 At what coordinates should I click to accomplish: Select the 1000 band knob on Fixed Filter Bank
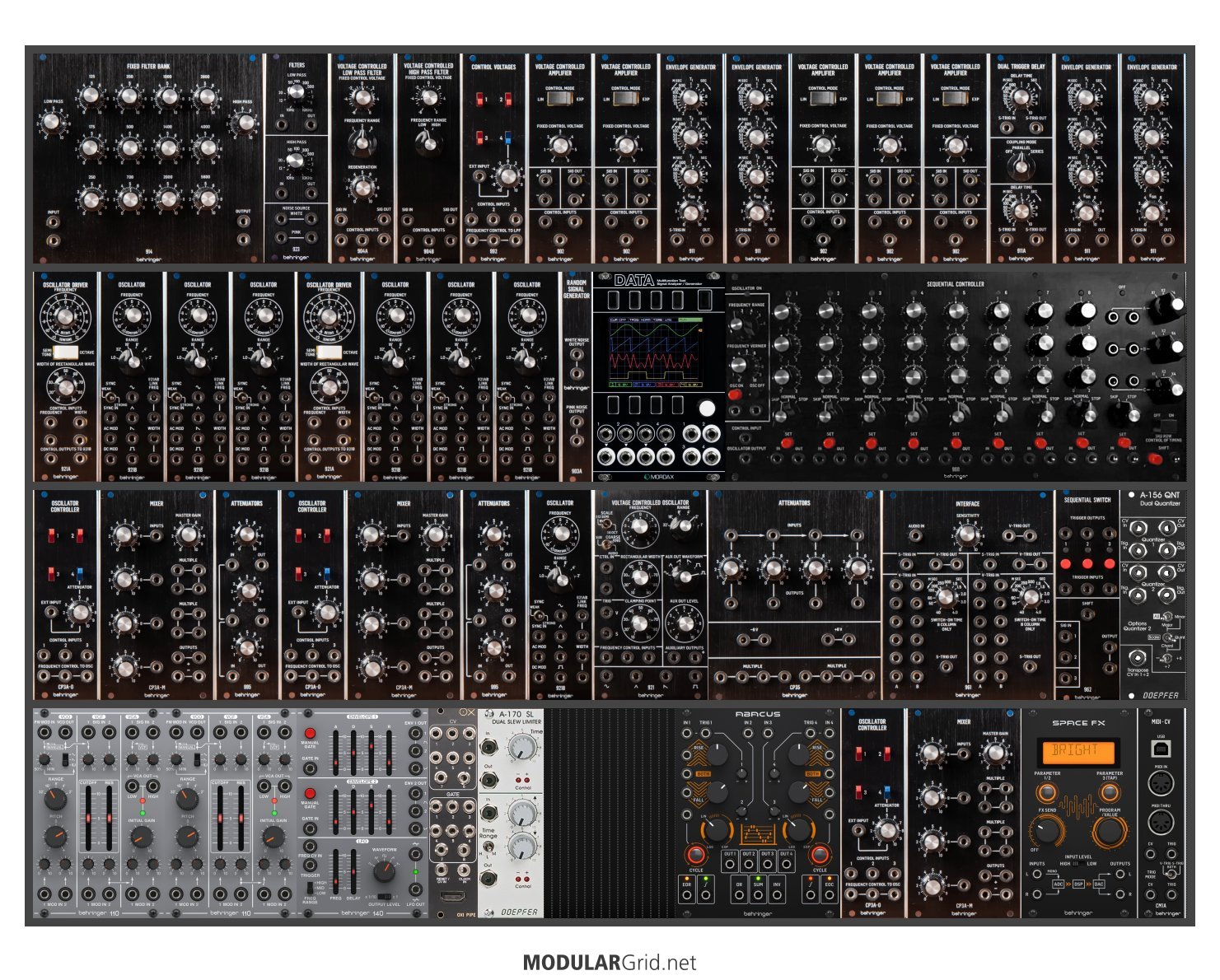[x=167, y=96]
